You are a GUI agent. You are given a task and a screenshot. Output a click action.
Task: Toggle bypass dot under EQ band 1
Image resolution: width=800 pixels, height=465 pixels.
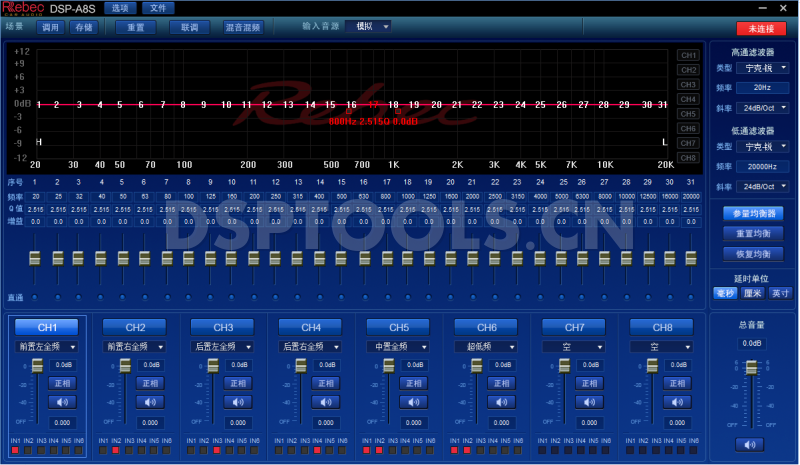point(35,297)
